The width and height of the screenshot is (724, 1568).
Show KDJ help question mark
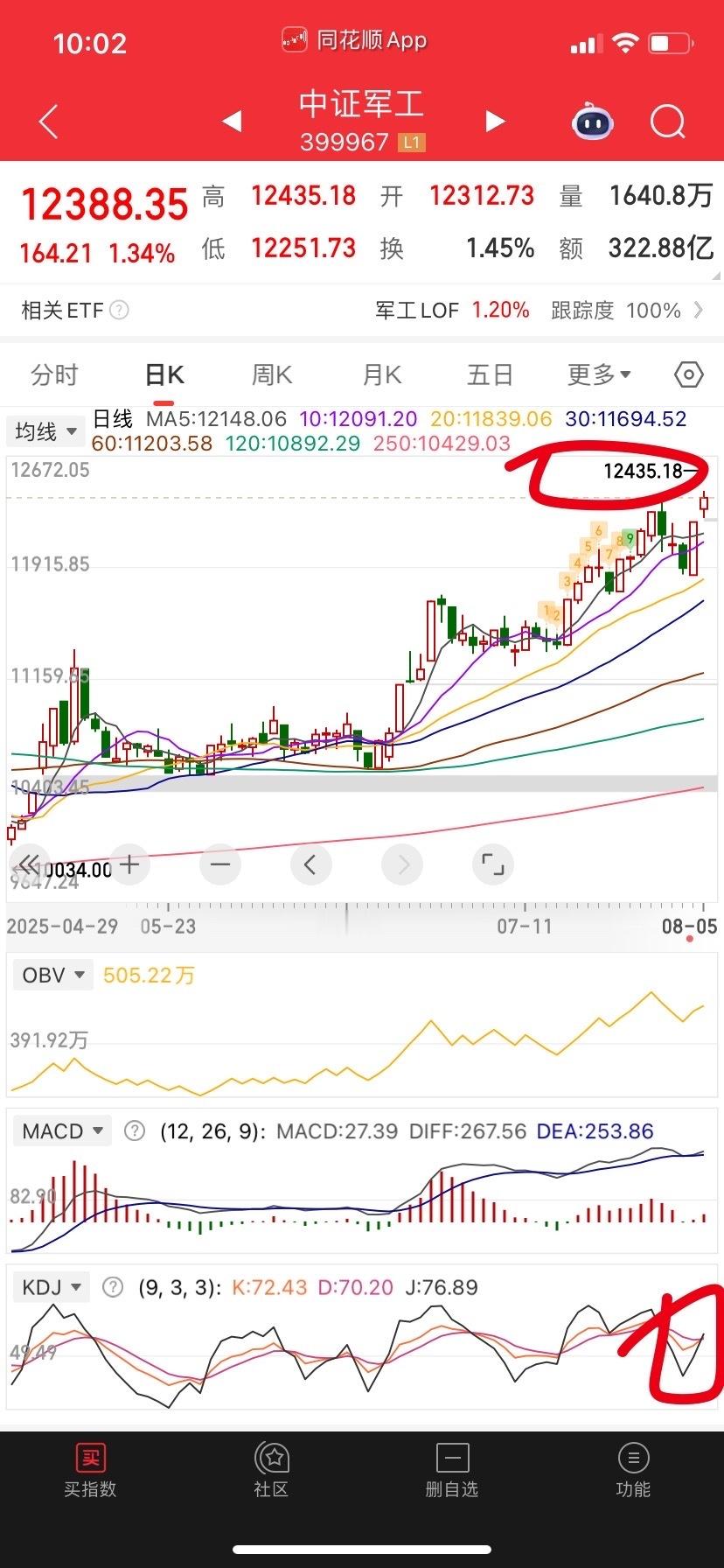point(112,1287)
